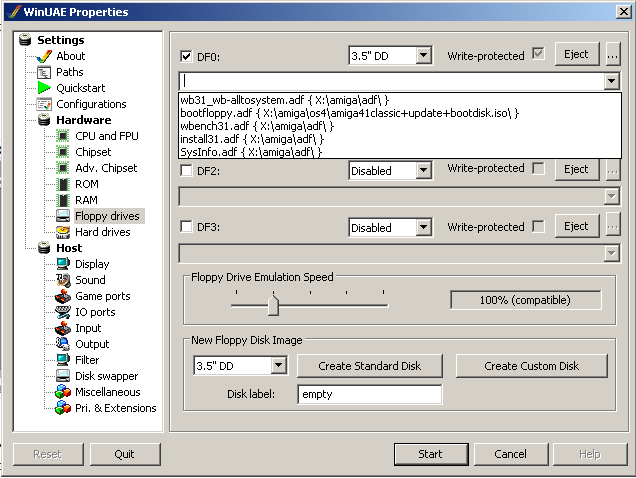Eject the disk from DF2
This screenshot has height=478, width=636.
(x=576, y=169)
